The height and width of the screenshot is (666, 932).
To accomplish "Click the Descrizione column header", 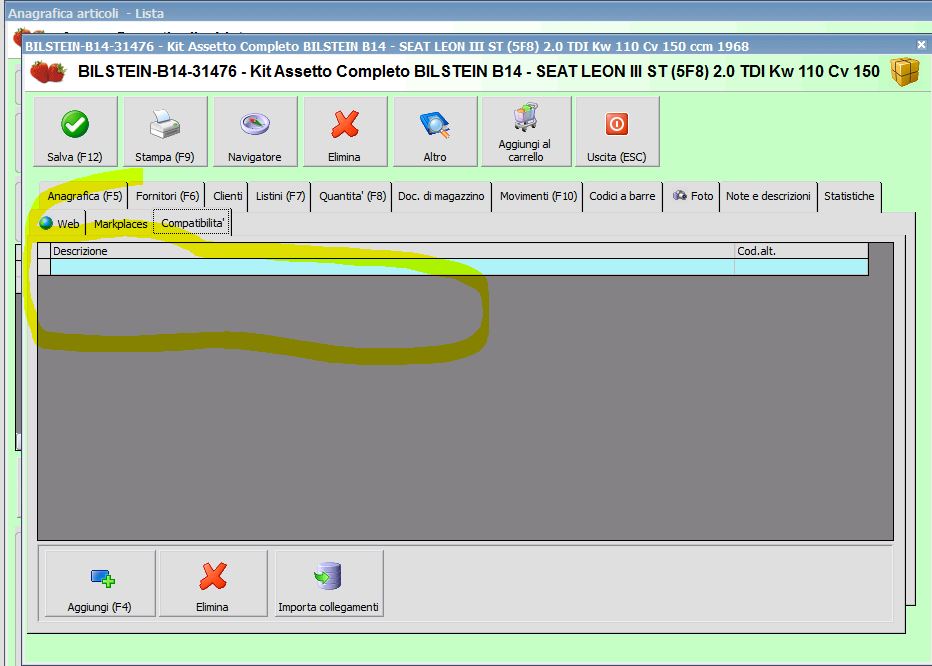I will [392, 251].
